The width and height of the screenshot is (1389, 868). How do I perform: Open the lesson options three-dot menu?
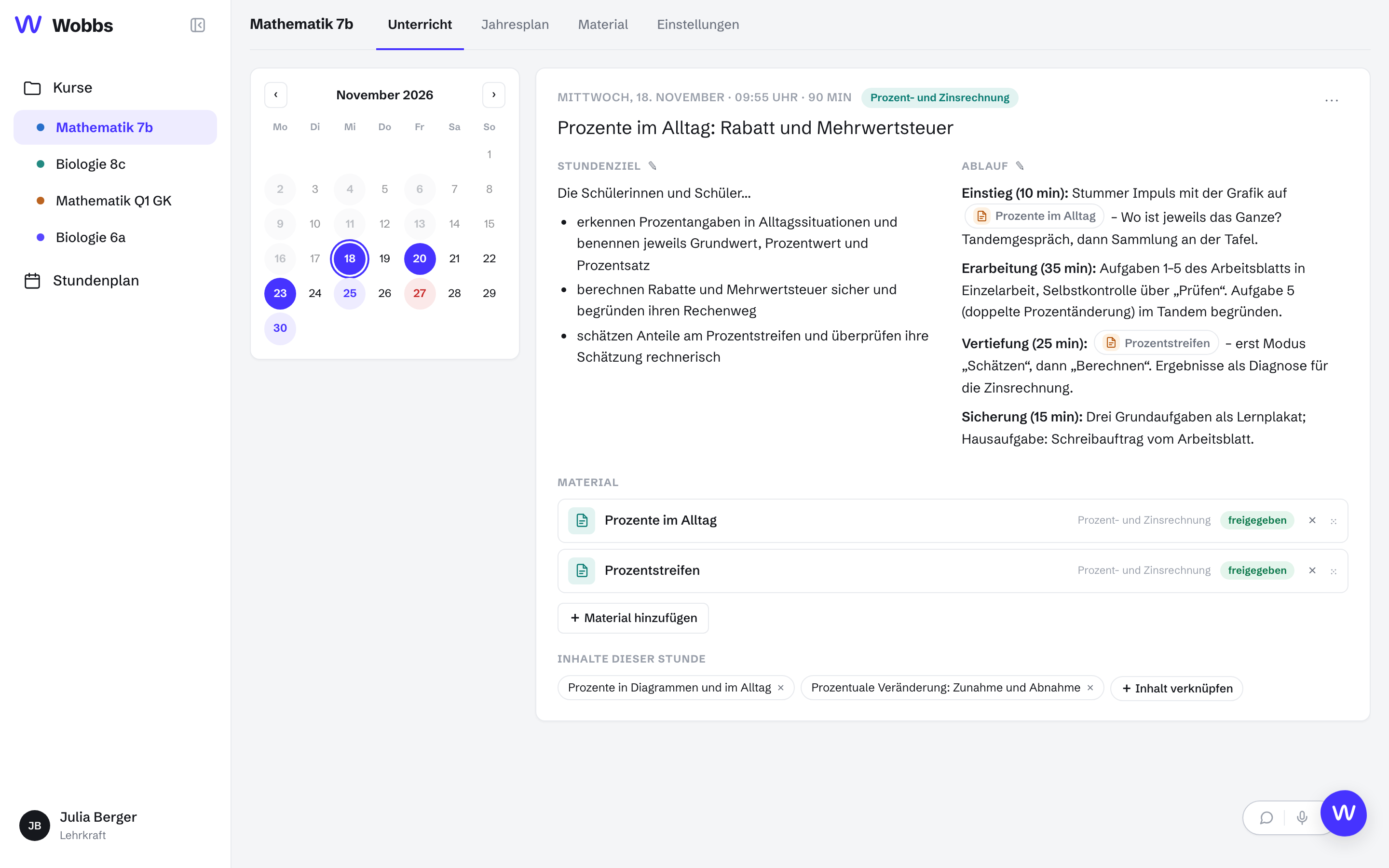1332,99
